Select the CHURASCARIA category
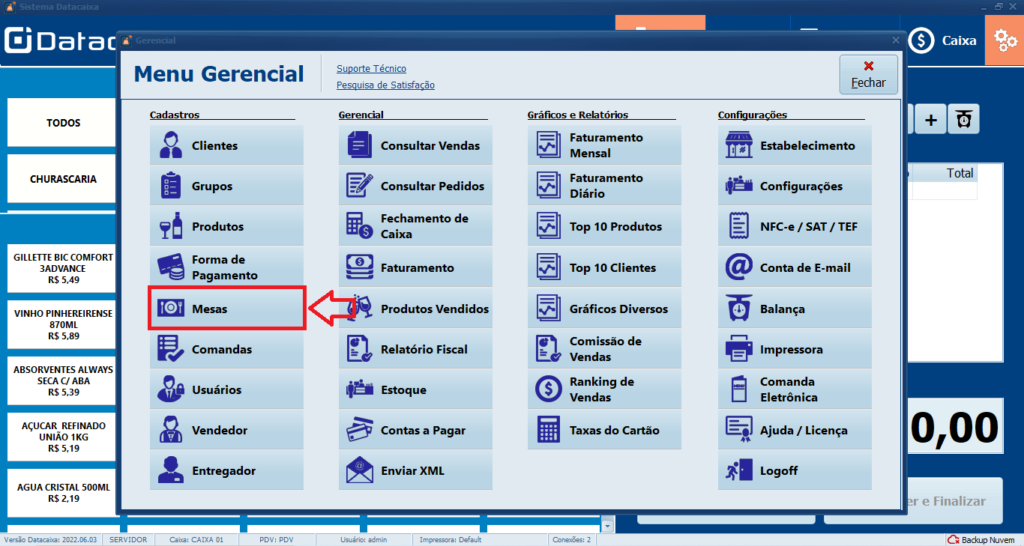1024x546 pixels. [63, 179]
